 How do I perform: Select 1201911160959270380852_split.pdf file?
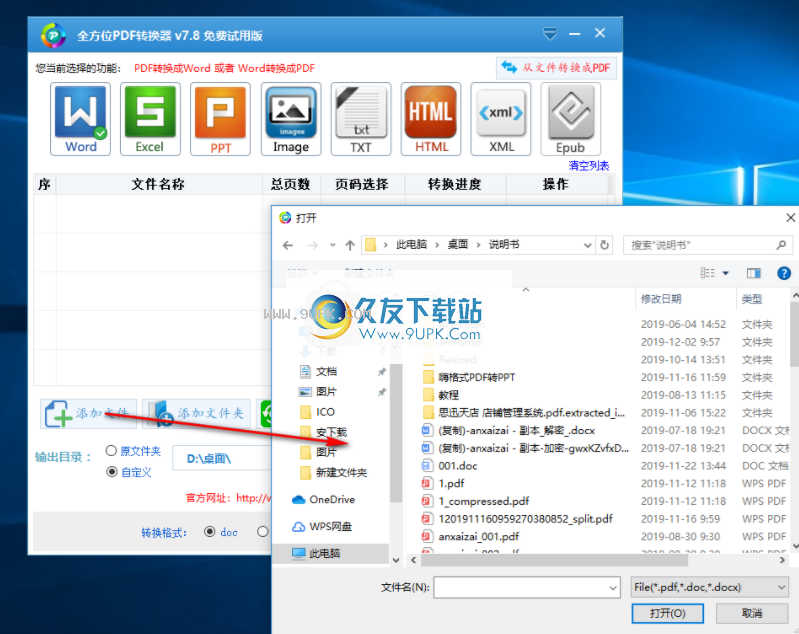tap(525, 519)
